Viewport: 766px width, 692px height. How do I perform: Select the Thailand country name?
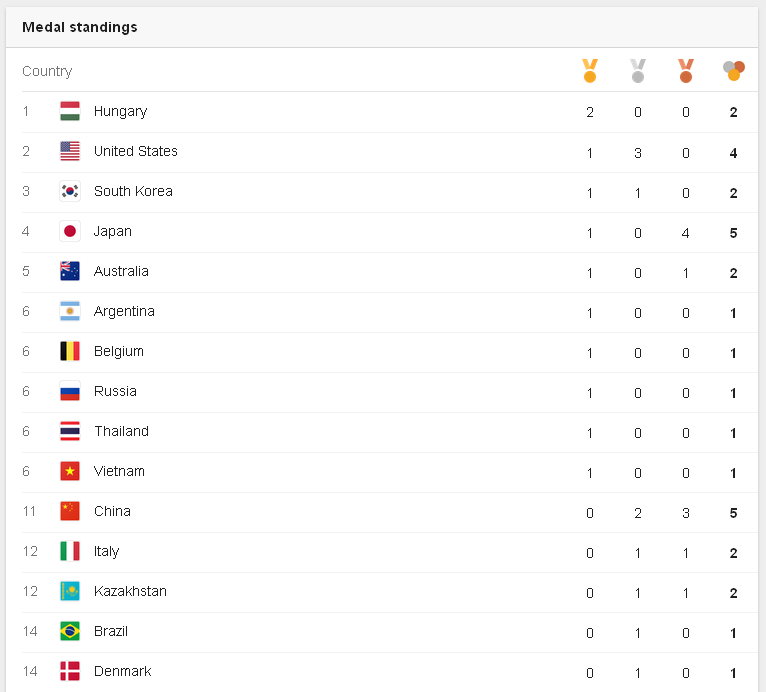122,431
